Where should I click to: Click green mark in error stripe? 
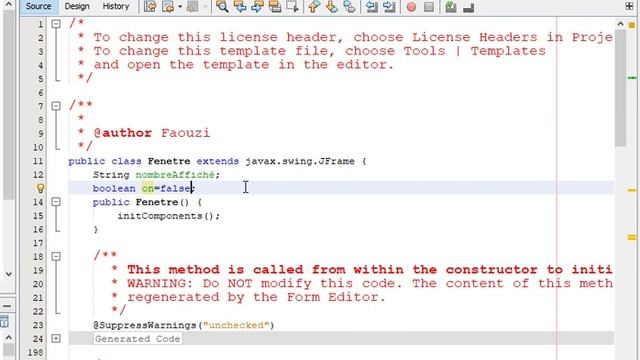coord(632,78)
